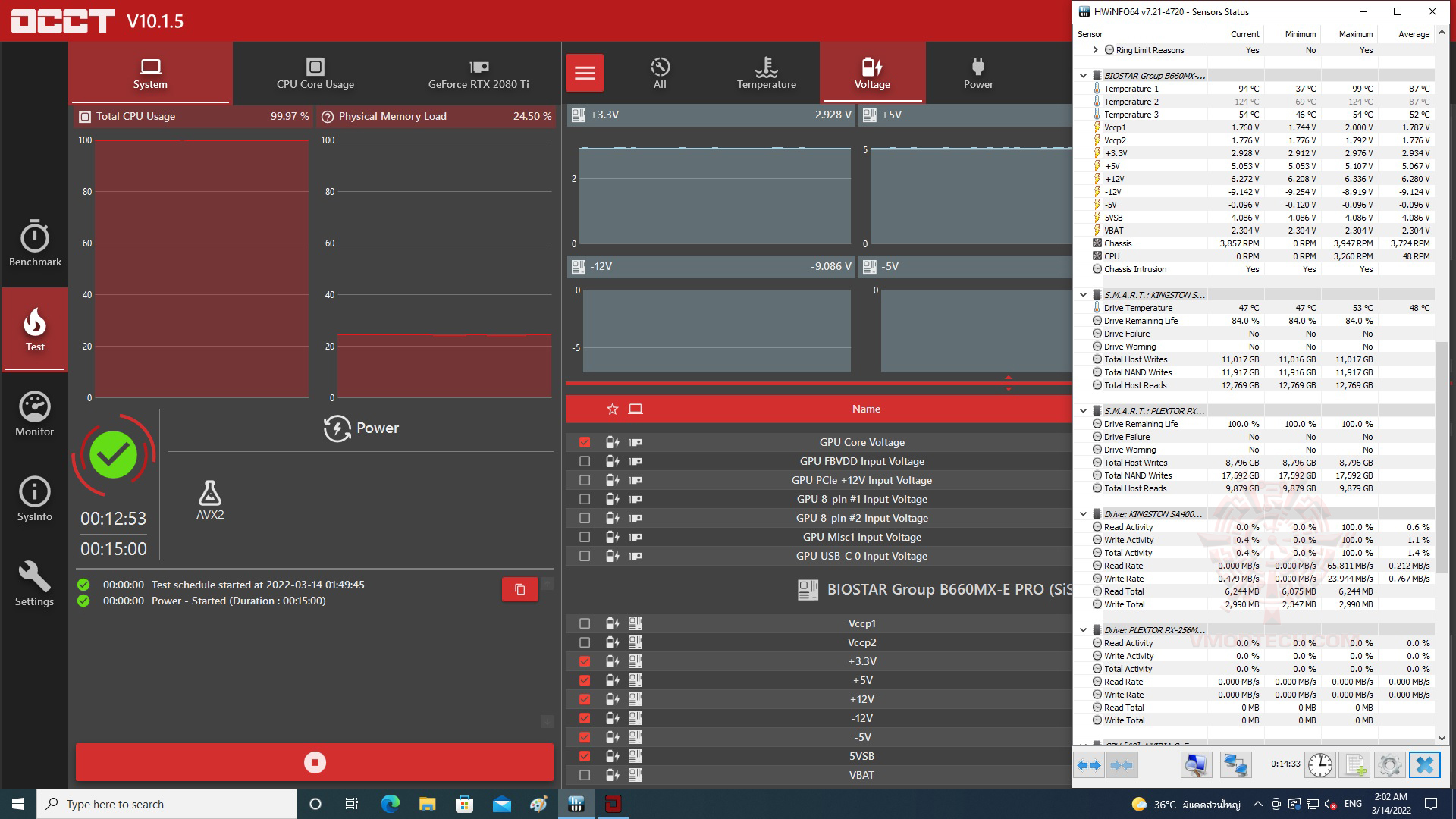The height and width of the screenshot is (819, 1456).
Task: Click HWiNFO reset clock icon
Action: pos(1319,764)
